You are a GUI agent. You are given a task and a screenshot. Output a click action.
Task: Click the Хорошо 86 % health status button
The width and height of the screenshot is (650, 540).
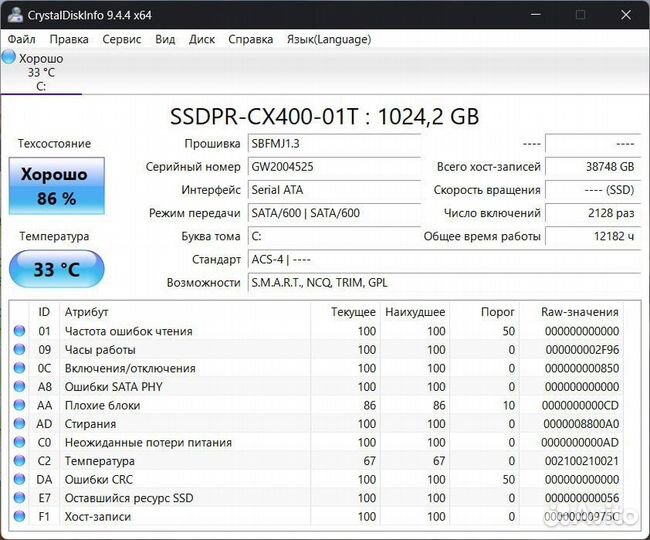[57, 186]
